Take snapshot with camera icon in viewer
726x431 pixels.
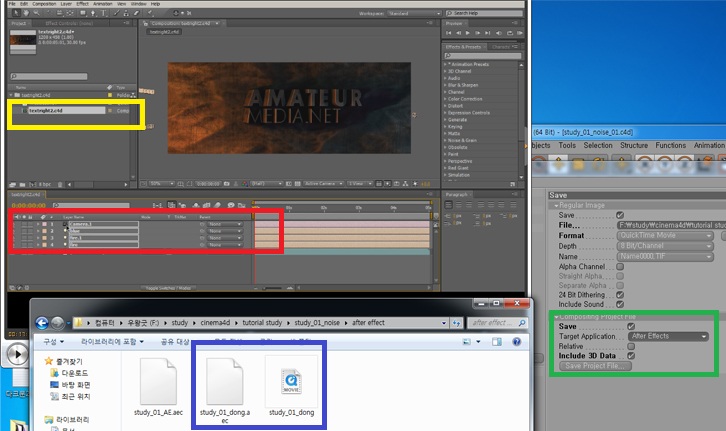[x=226, y=184]
